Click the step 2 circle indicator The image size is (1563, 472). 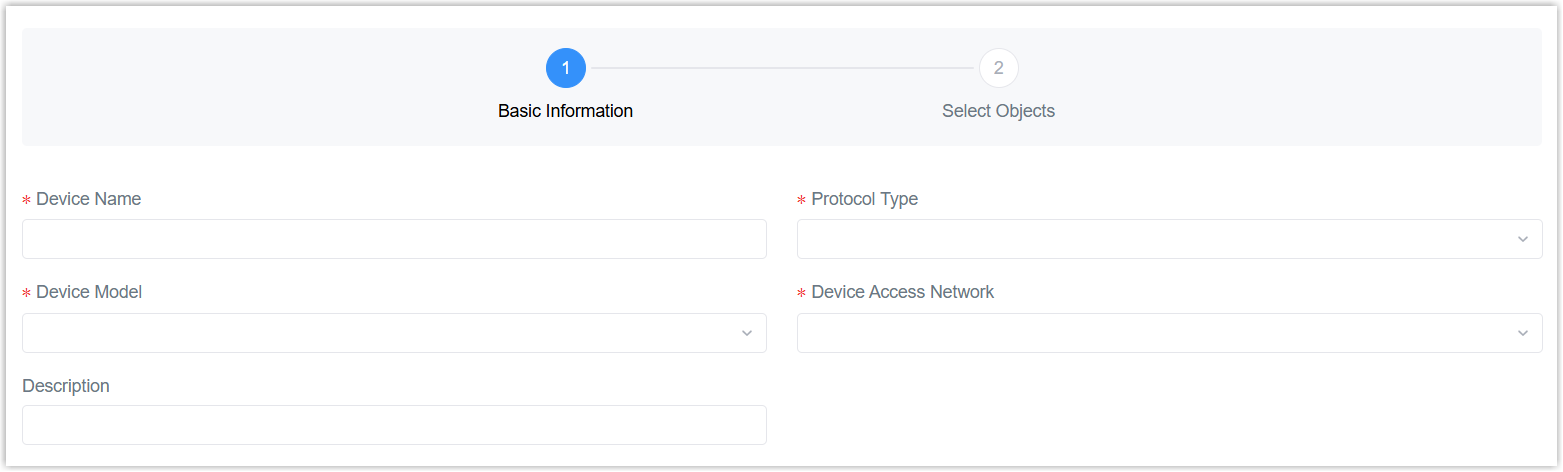pos(998,68)
